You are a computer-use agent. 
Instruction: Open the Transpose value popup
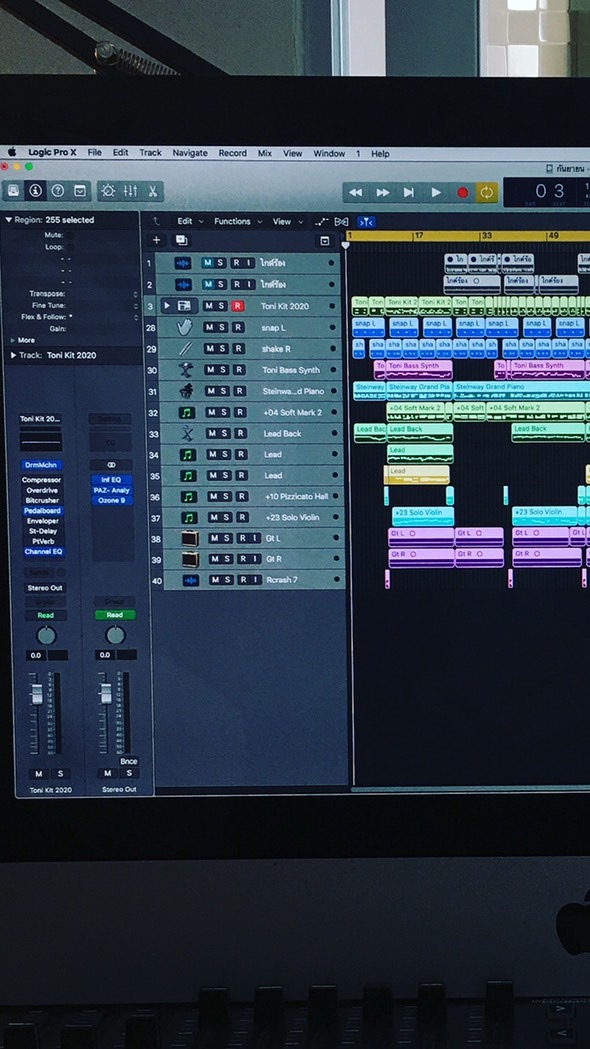136,294
